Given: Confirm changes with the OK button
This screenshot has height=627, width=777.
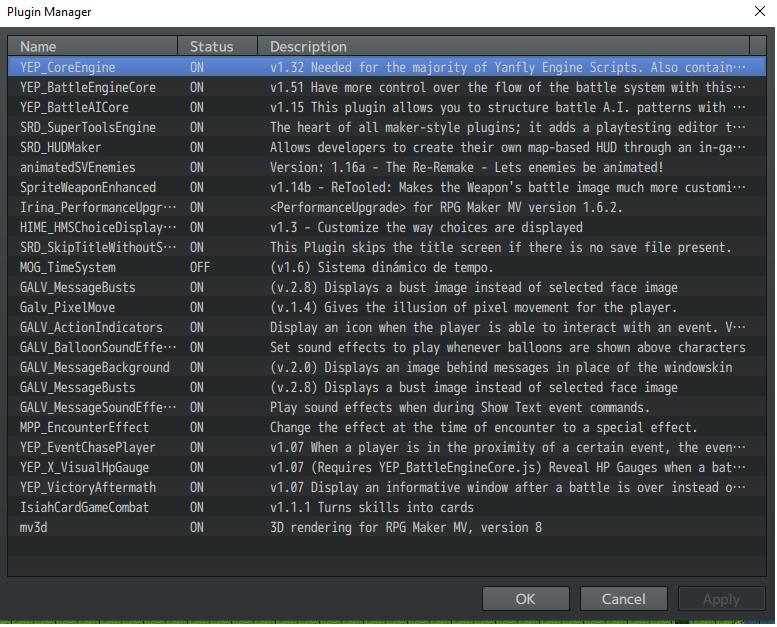Looking at the screenshot, I should [525, 599].
